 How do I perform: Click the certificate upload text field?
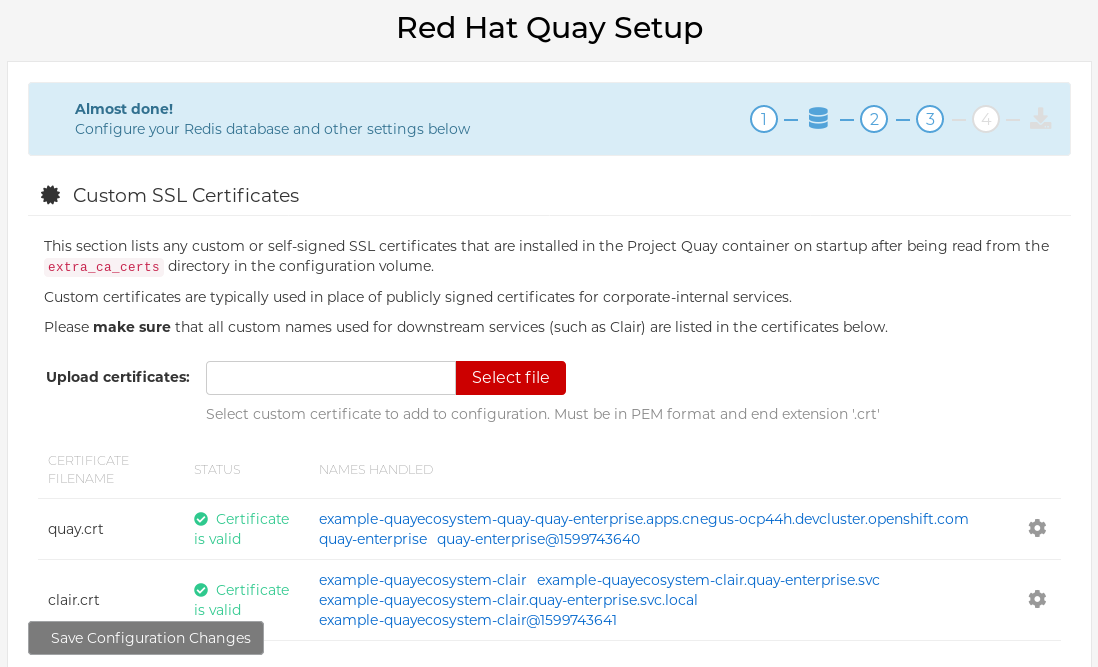330,377
